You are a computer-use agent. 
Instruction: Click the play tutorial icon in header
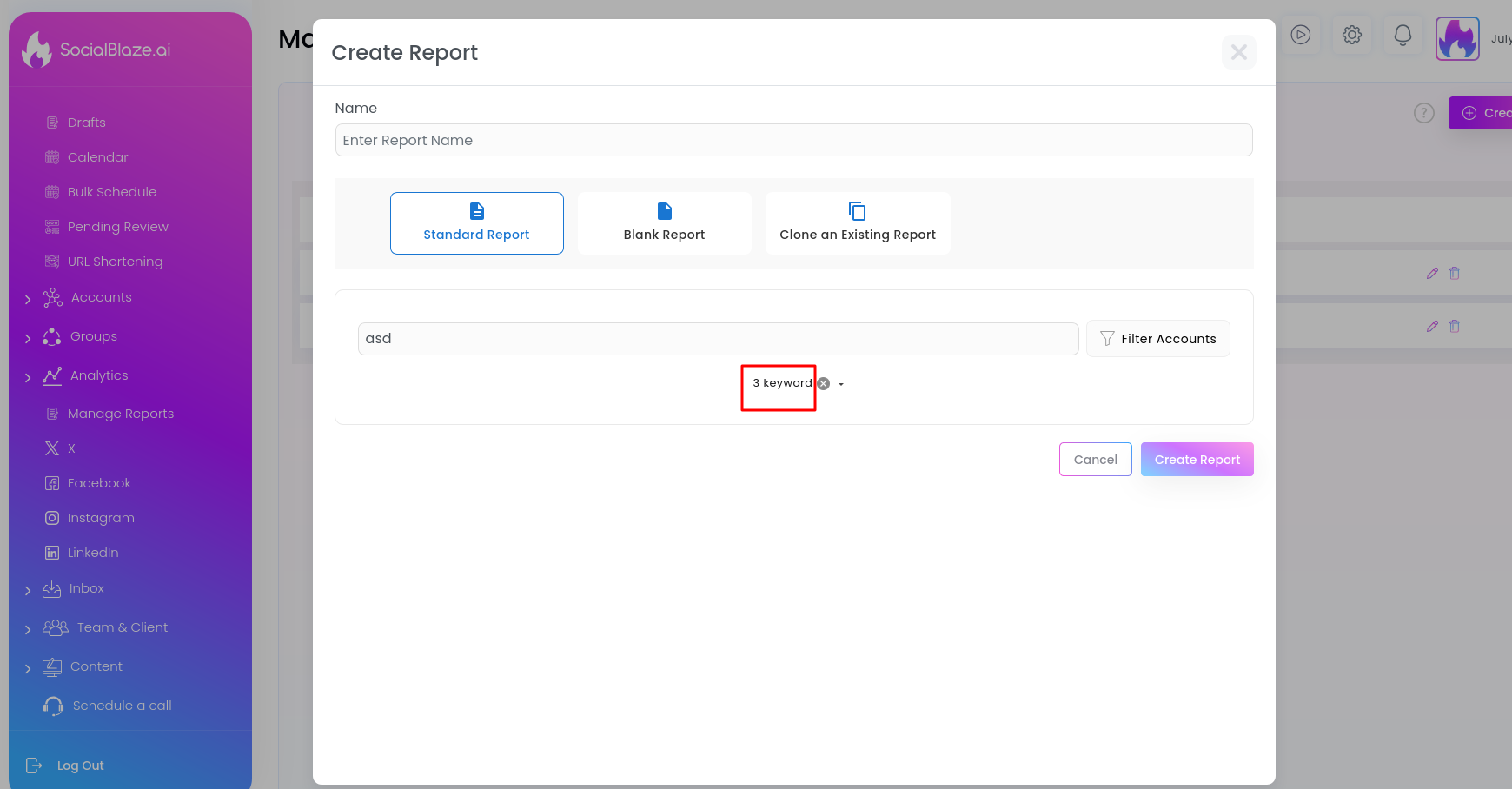pos(1301,35)
